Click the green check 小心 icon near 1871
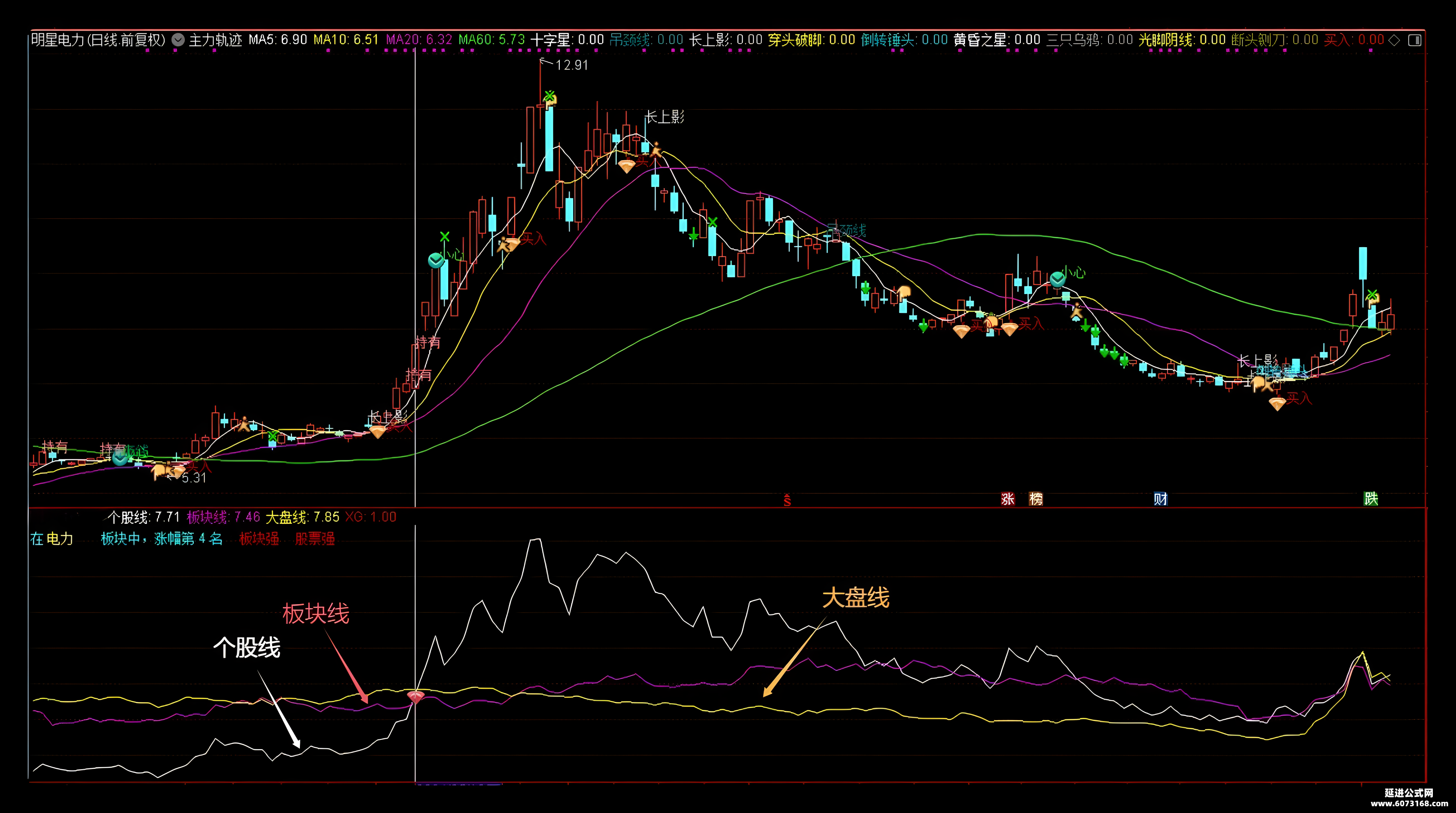The width and height of the screenshot is (1456, 813). (x=1057, y=278)
